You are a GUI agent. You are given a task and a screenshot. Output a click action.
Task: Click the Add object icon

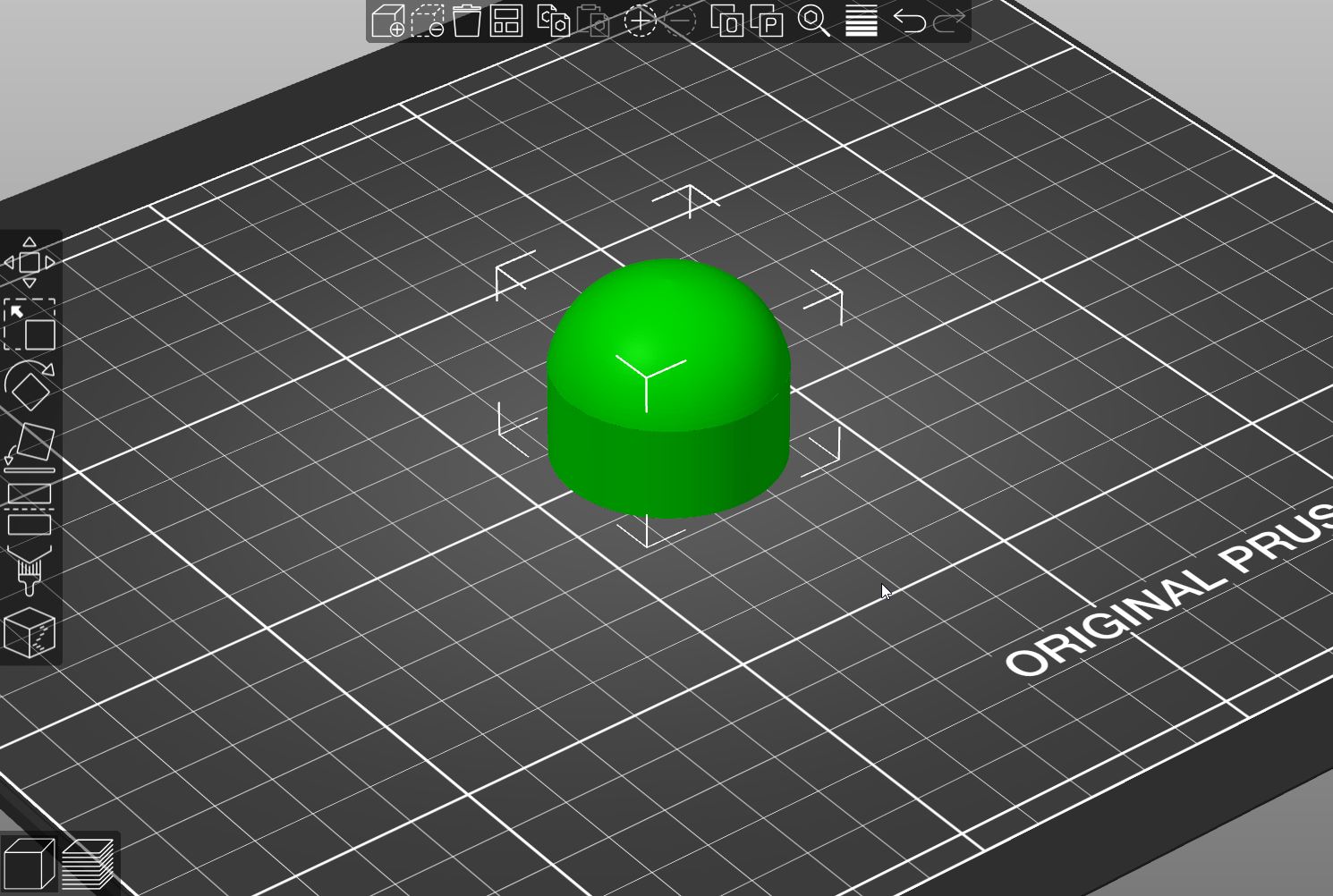coord(388,21)
